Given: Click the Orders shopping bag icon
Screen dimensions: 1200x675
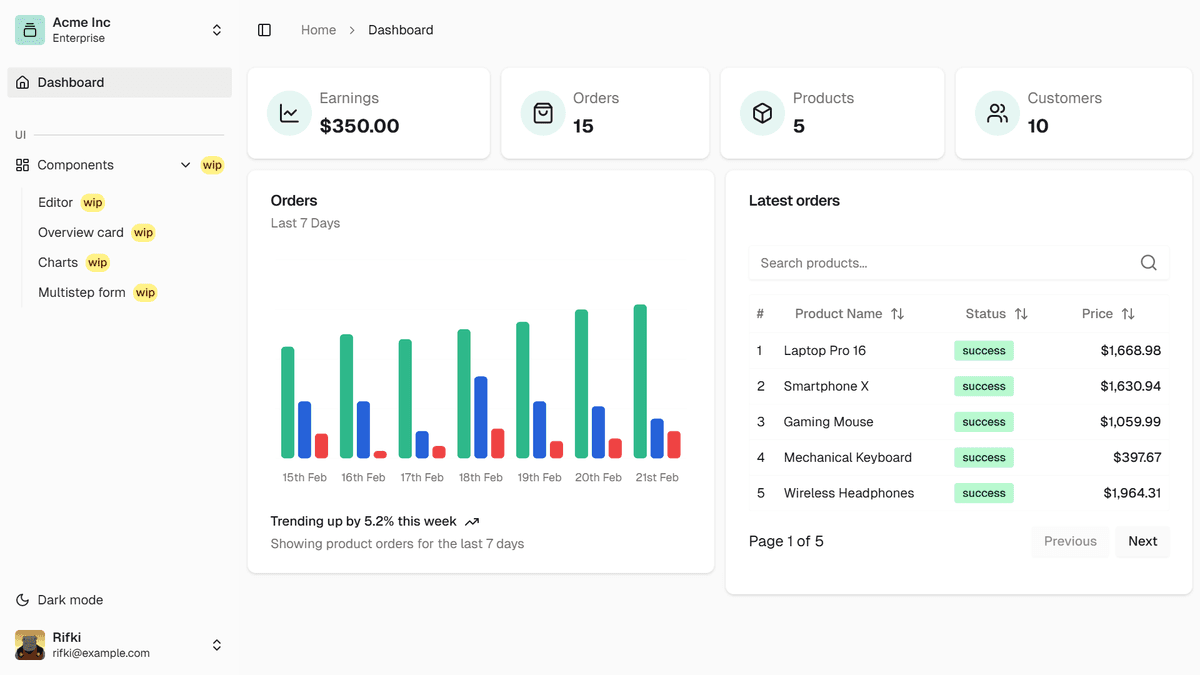Looking at the screenshot, I should click(x=543, y=113).
